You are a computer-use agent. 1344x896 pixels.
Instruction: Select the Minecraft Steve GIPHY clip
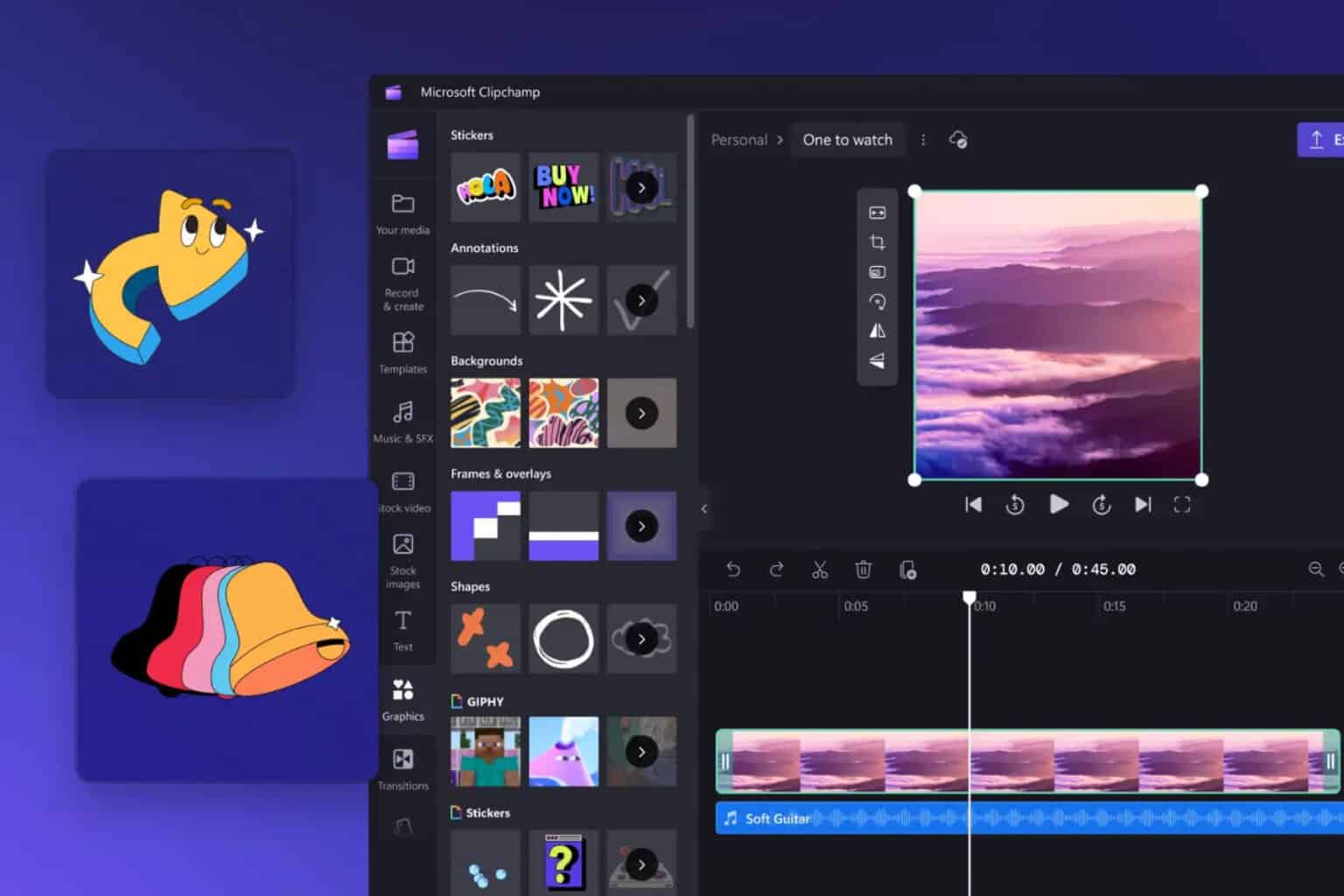point(486,752)
